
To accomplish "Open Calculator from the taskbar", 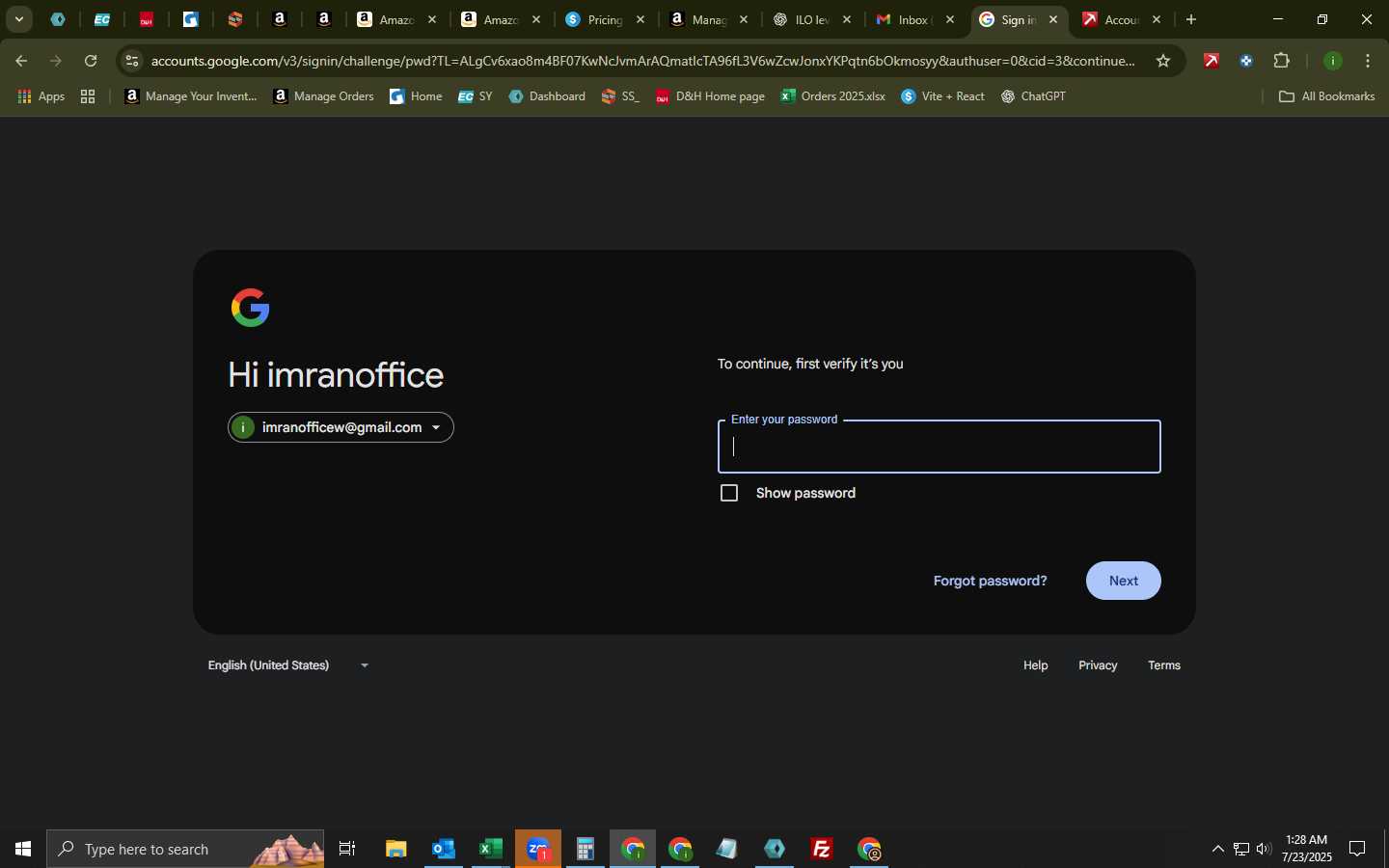I will click(586, 849).
